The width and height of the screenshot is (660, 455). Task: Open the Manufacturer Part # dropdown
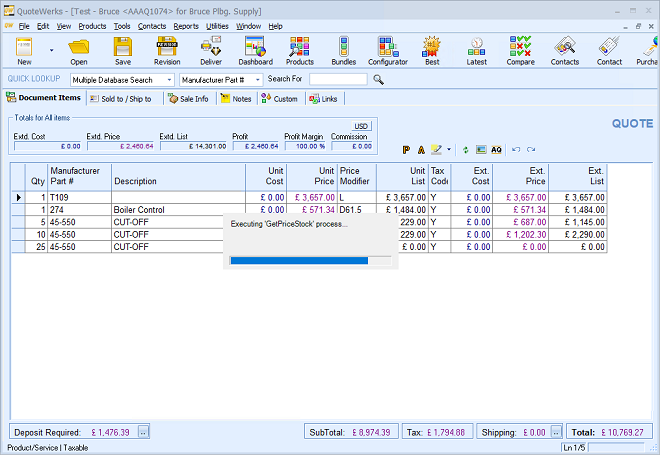[x=258, y=79]
